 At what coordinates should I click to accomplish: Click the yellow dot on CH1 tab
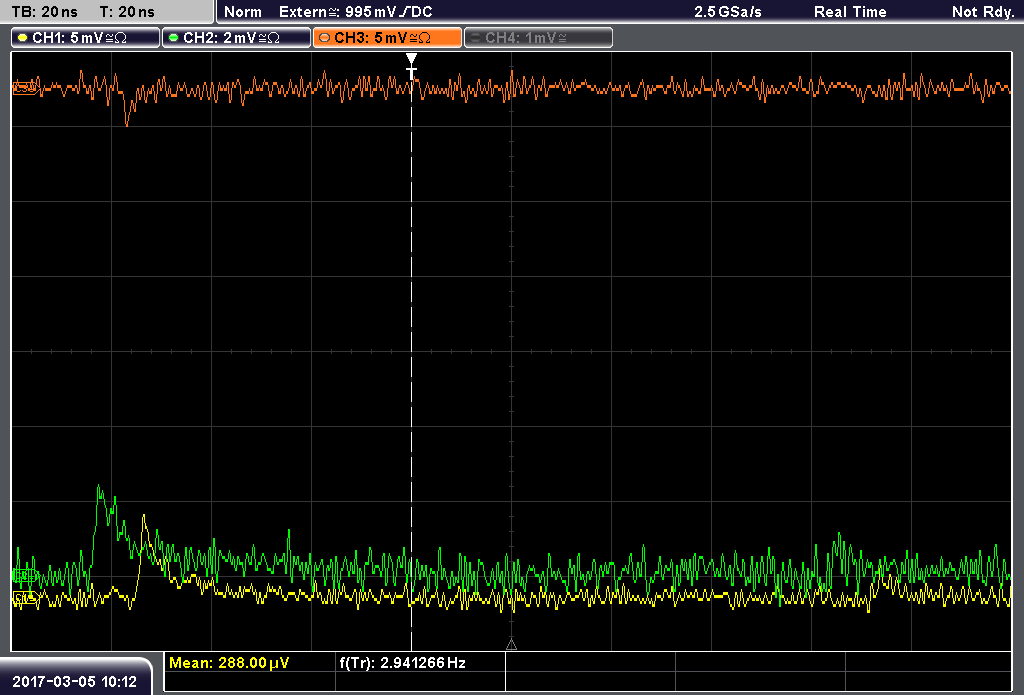coord(23,38)
